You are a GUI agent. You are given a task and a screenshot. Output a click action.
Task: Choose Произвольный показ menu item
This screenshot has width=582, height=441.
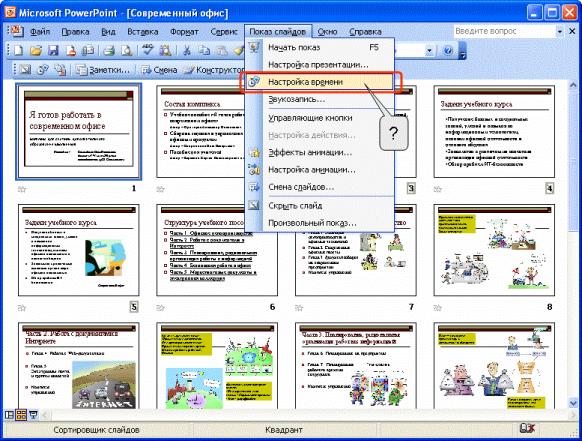pyautogui.click(x=319, y=223)
